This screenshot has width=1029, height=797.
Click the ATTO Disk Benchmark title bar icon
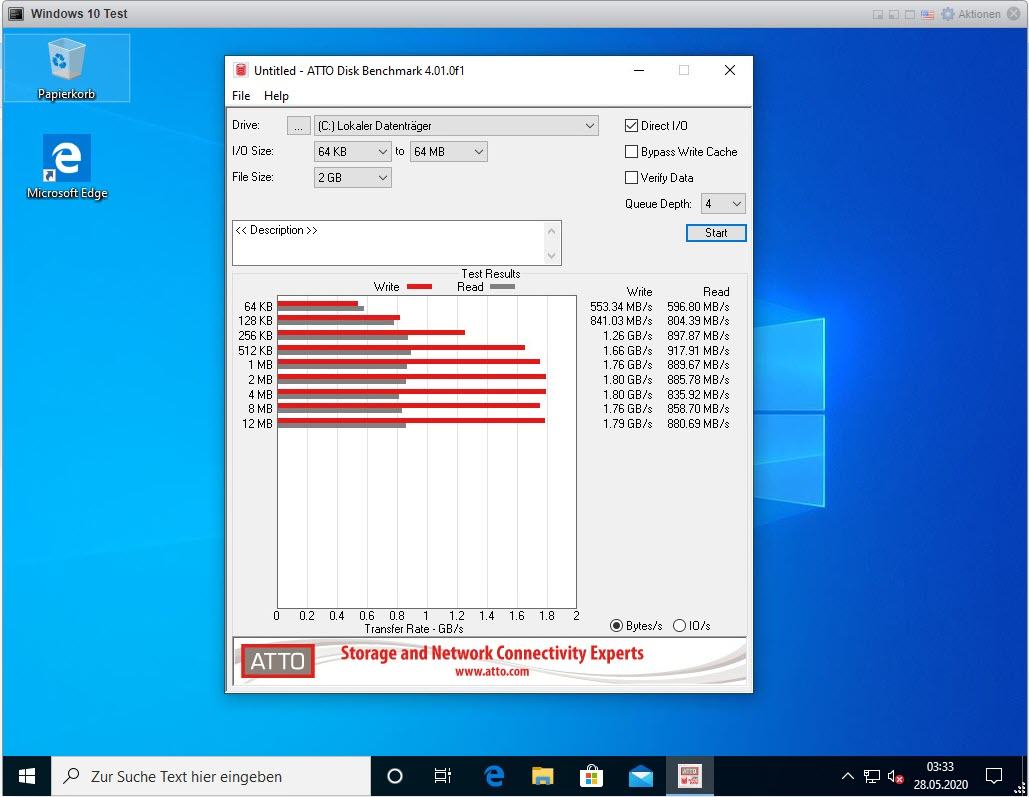(241, 70)
